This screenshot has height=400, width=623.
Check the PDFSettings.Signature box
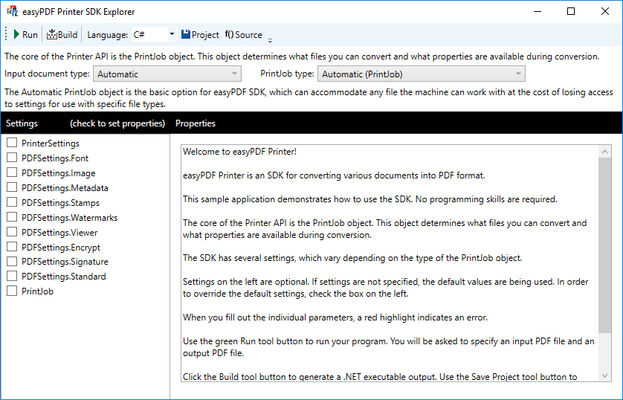tap(12, 261)
